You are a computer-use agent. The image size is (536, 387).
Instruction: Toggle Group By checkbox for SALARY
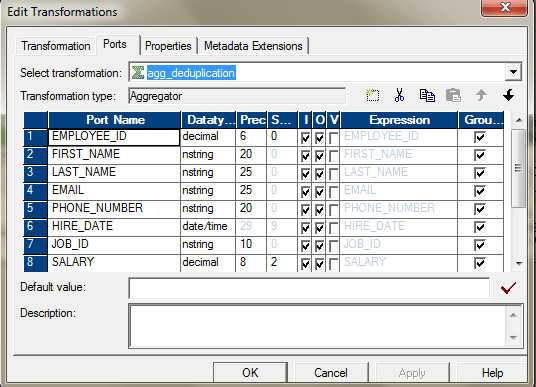480,263
